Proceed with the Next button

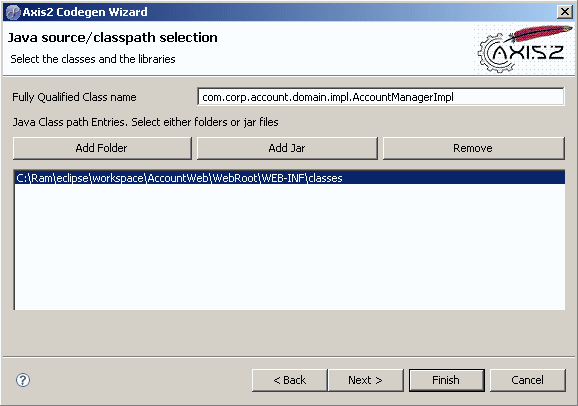366,380
